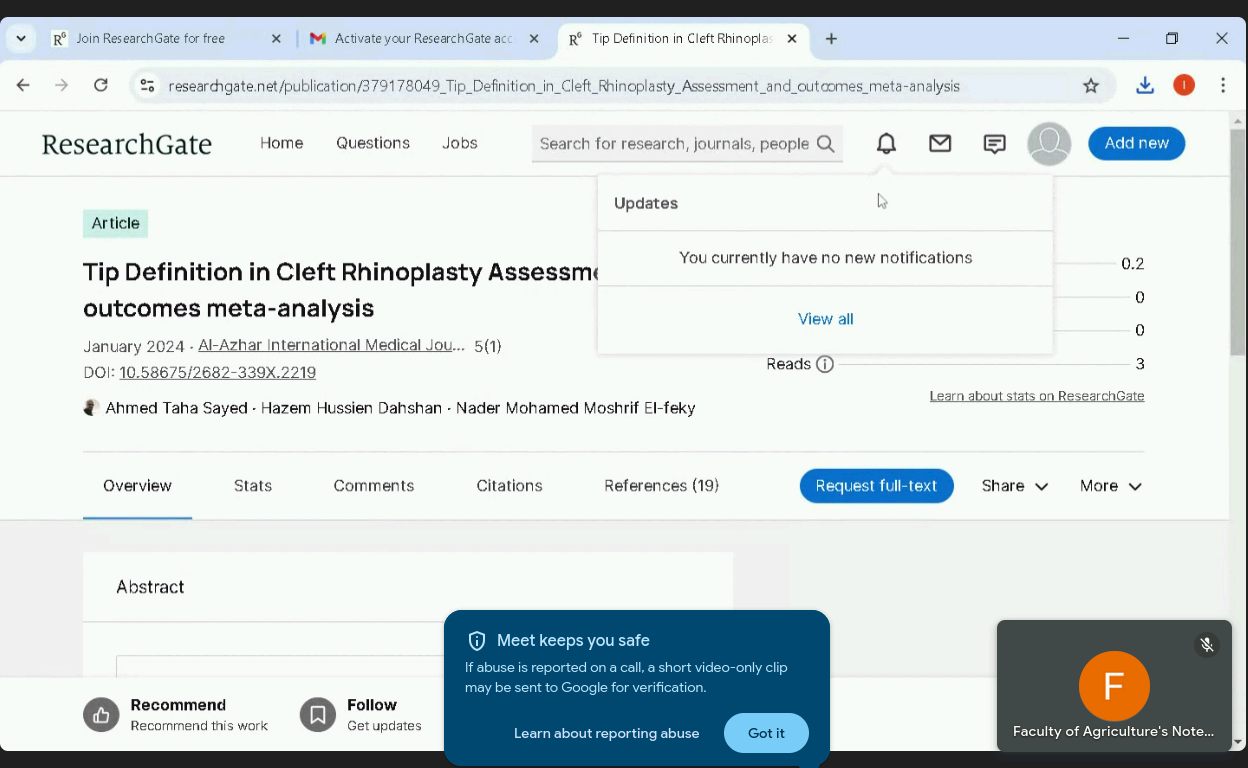View site information icon in address bar
The width and height of the screenshot is (1248, 768).
click(x=147, y=86)
